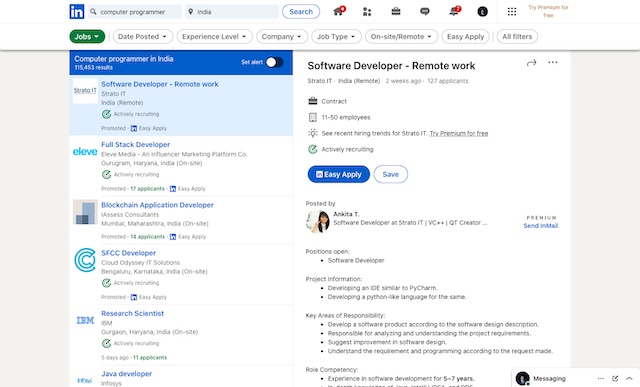The width and height of the screenshot is (640, 387).
Task: Click '17 applicants' text under Full Stack Developer
Action: coord(147,189)
